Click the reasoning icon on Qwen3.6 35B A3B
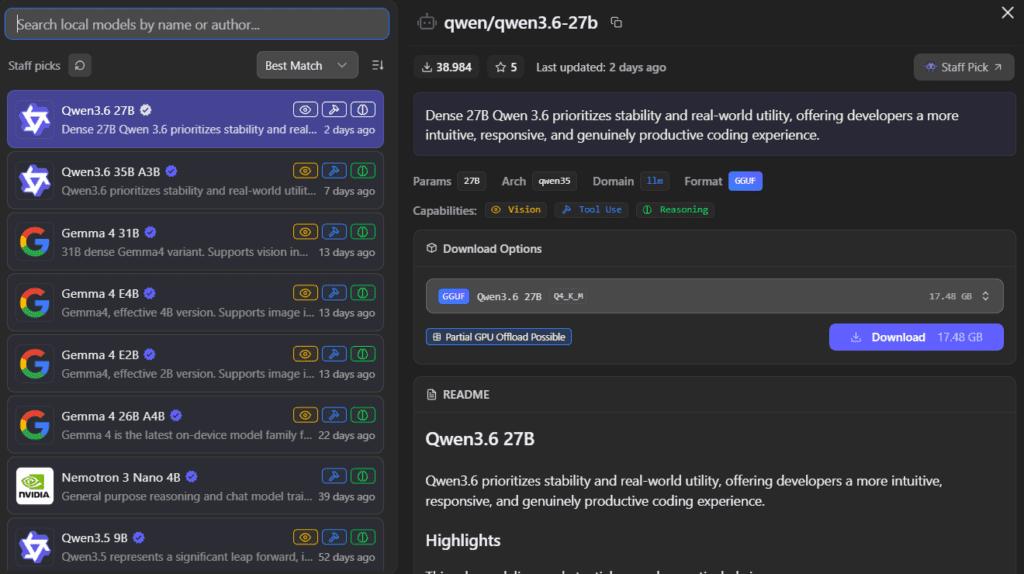The image size is (1024, 574). [x=362, y=171]
